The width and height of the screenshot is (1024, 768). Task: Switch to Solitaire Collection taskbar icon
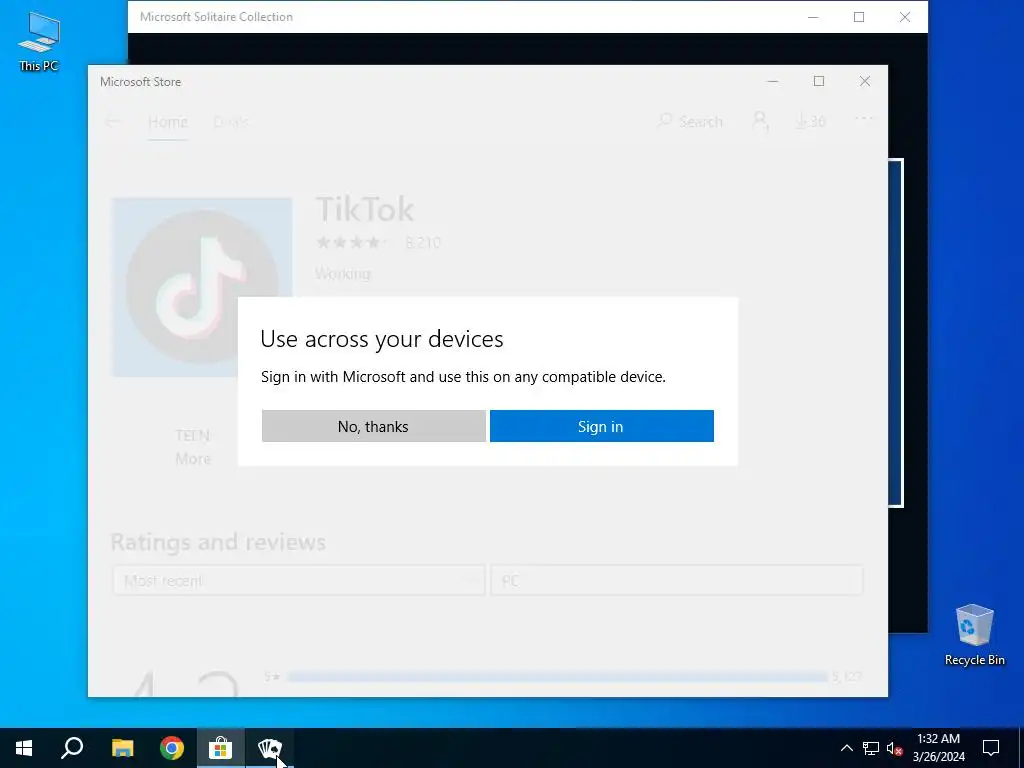point(270,748)
